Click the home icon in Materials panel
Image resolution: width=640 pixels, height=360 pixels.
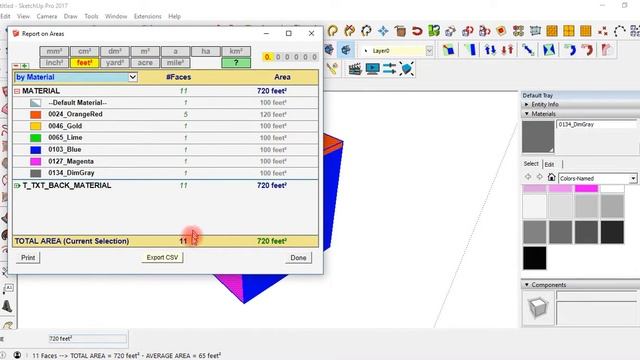click(551, 177)
